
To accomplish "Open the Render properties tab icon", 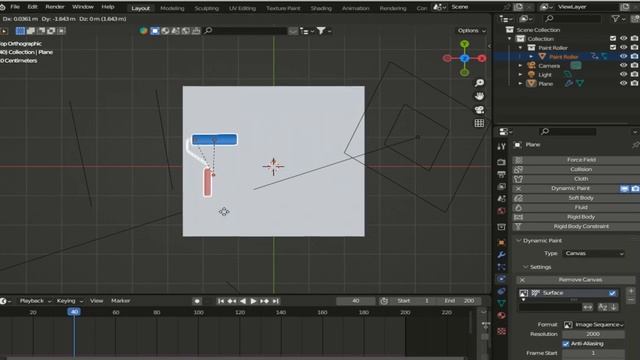I will (502, 162).
